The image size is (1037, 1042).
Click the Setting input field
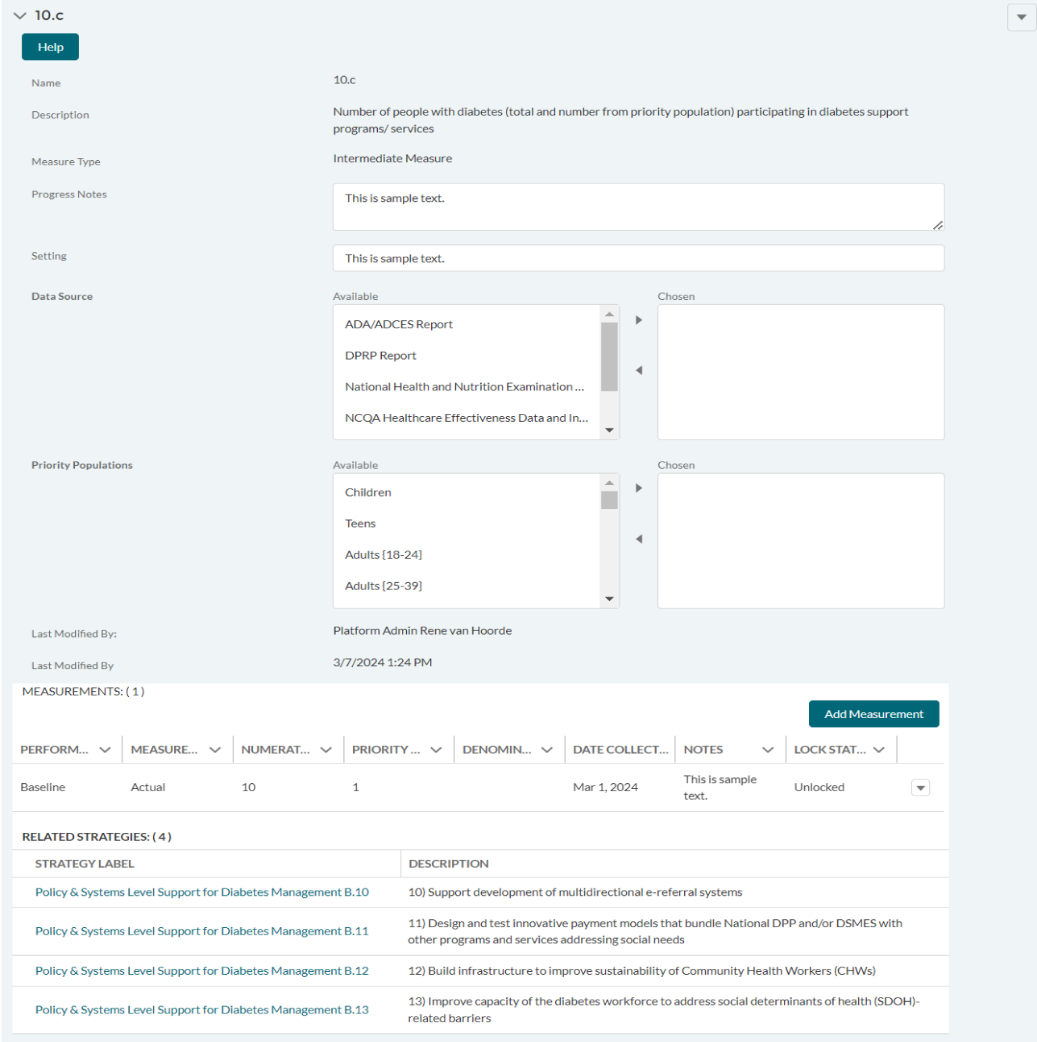tap(638, 258)
